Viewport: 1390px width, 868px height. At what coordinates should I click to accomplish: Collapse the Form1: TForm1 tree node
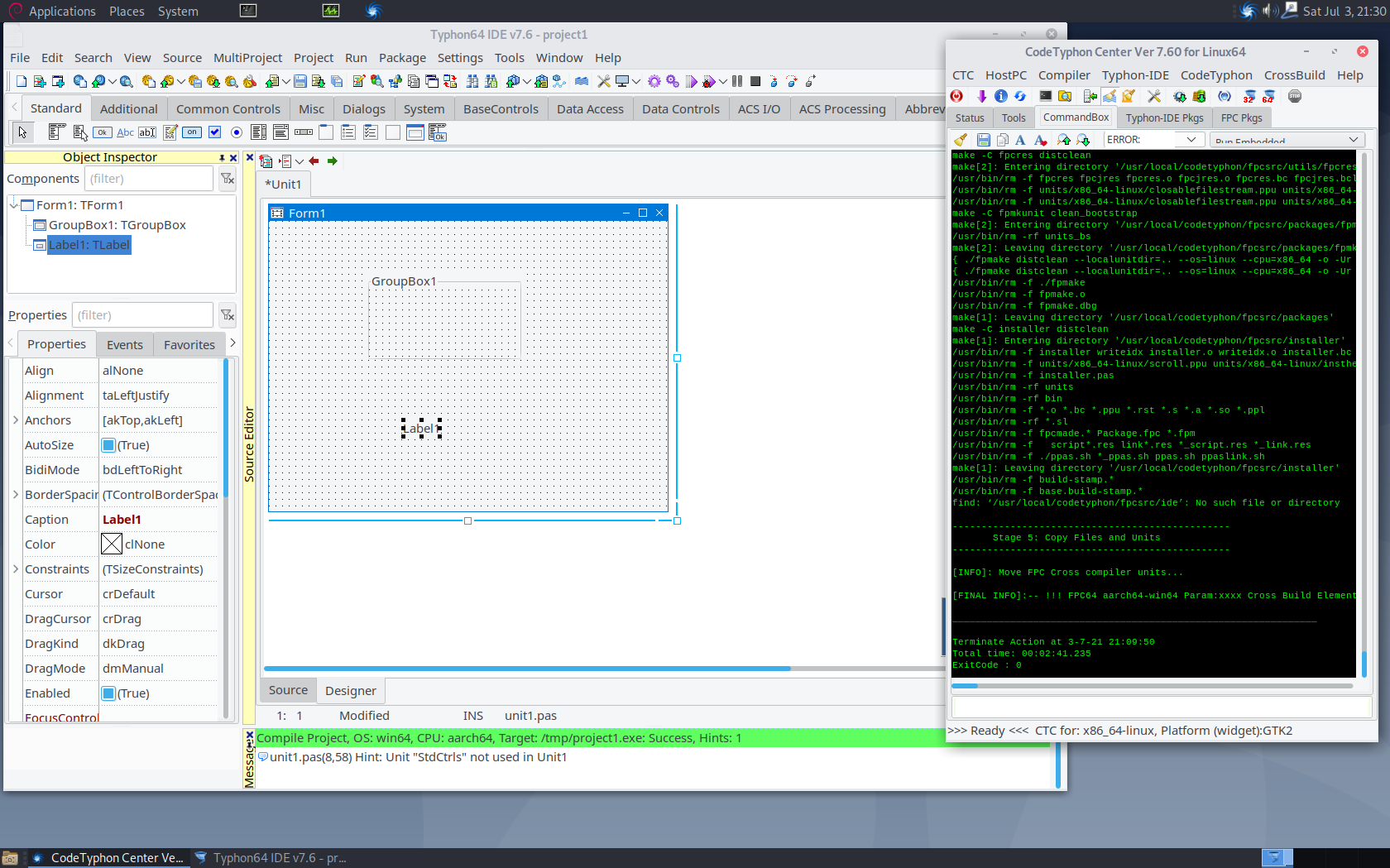[x=14, y=204]
